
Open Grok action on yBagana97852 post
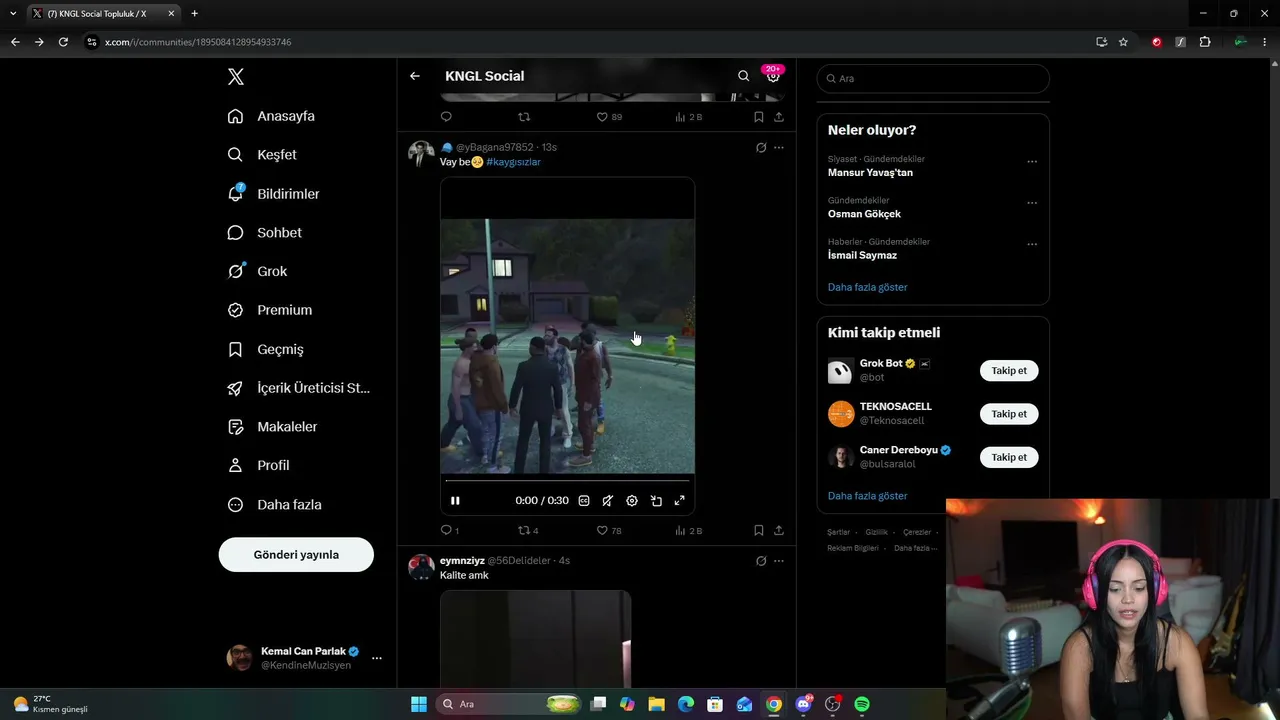click(761, 147)
